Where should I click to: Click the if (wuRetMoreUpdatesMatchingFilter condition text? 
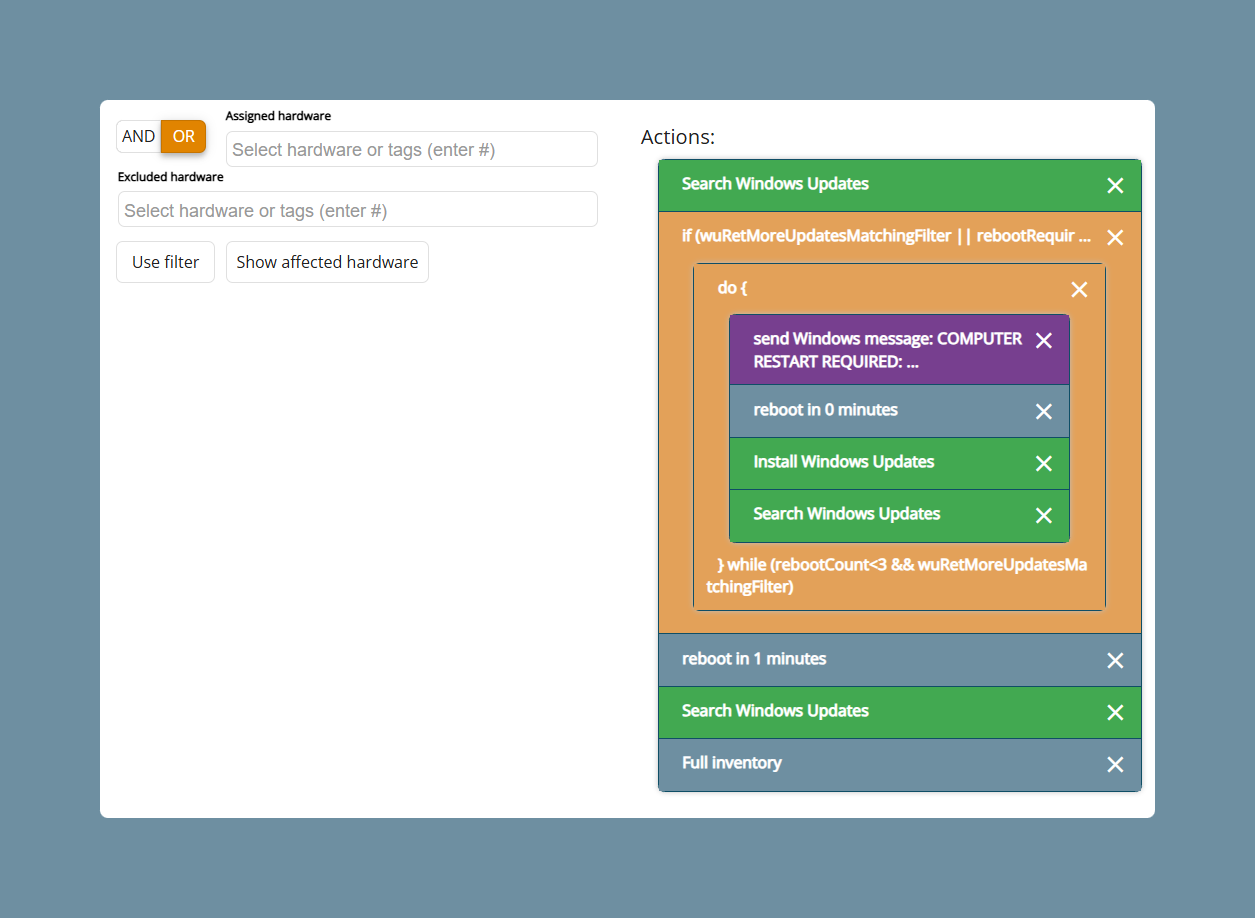(886, 236)
